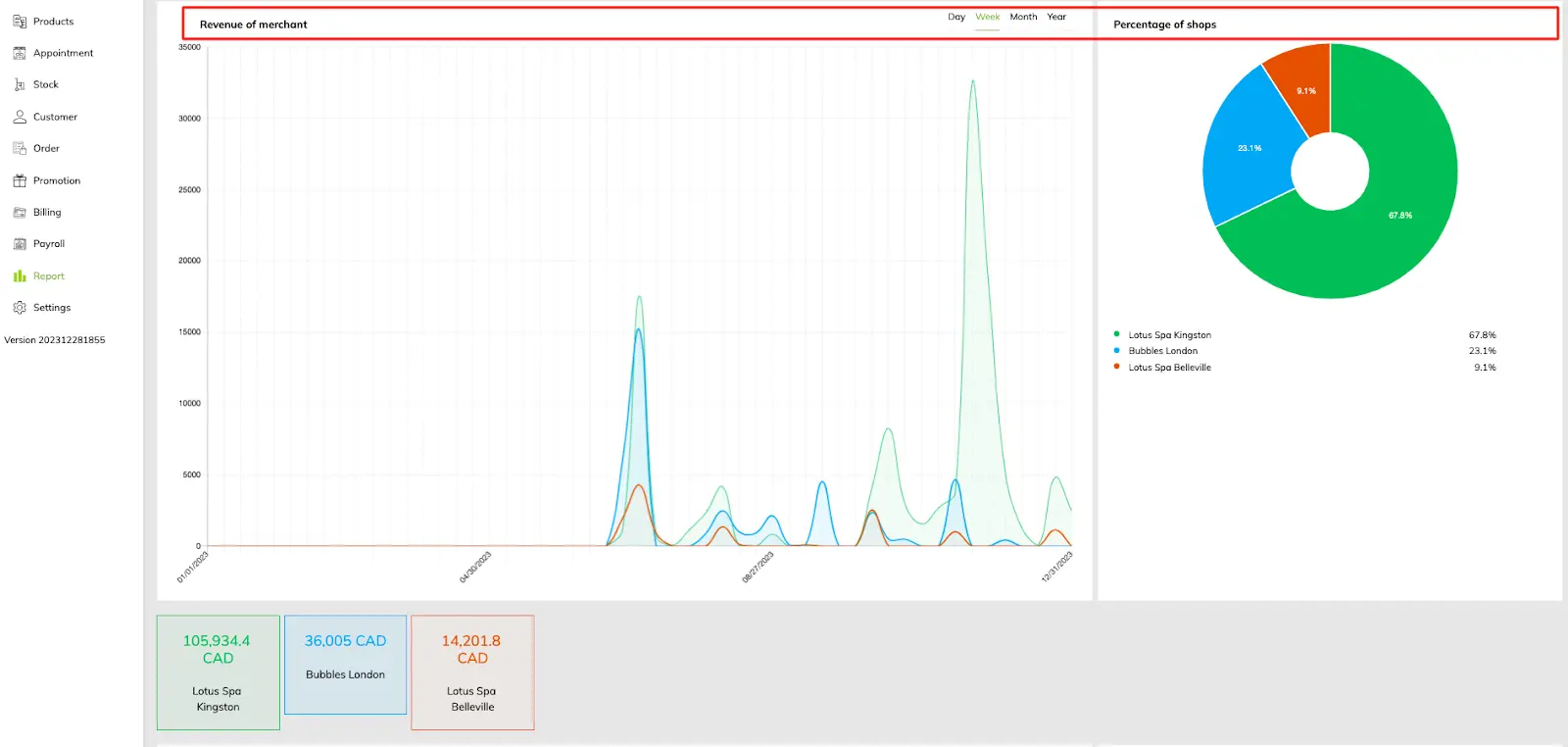Click the Promotion gift icon
Viewport: 1568px width, 747px height.
point(20,180)
